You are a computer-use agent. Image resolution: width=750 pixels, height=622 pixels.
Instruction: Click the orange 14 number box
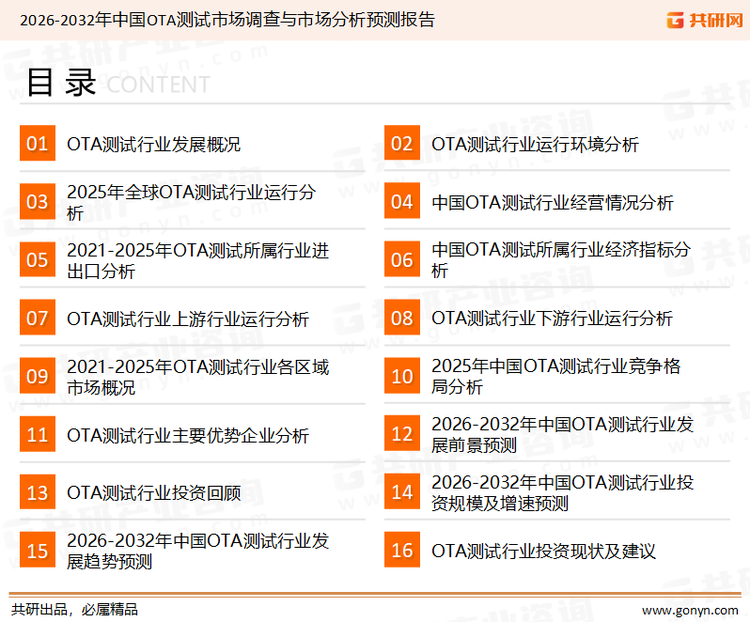click(x=402, y=492)
